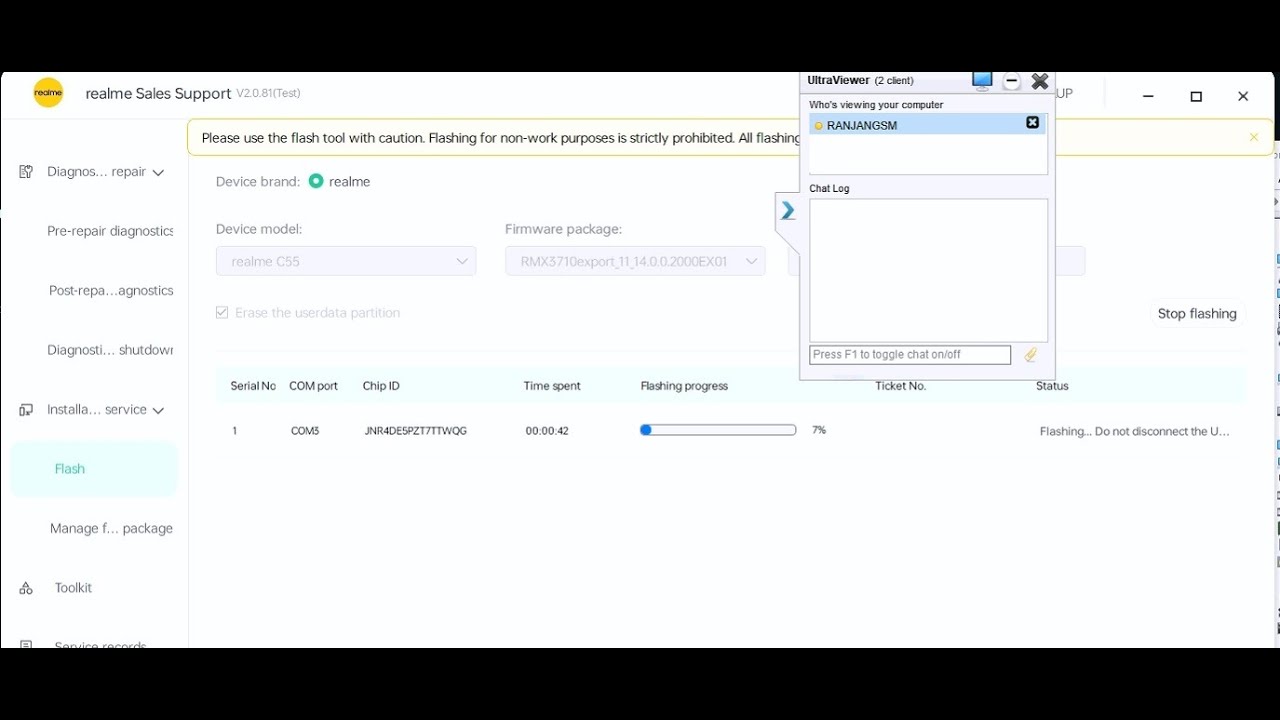Click the Time spent column header

pyautogui.click(x=552, y=386)
